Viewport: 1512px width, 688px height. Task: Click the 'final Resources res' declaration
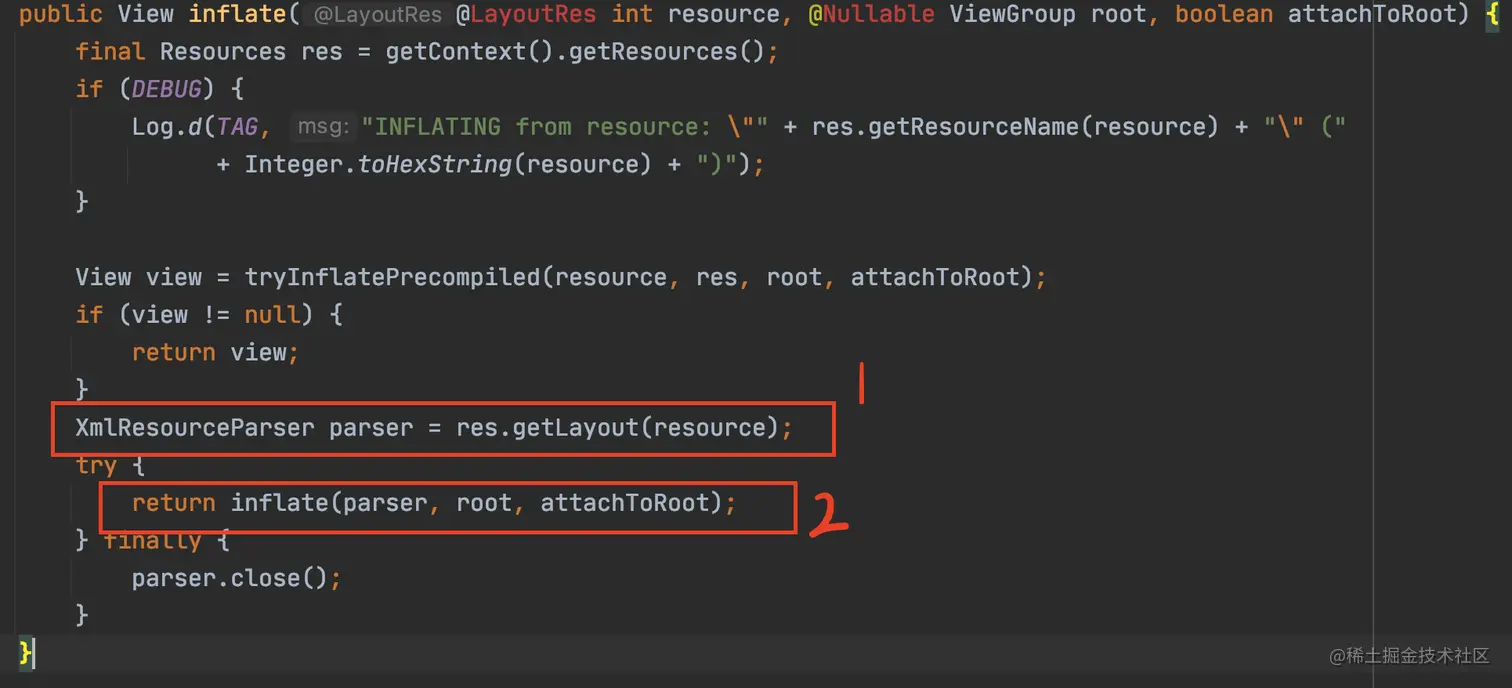point(209,52)
